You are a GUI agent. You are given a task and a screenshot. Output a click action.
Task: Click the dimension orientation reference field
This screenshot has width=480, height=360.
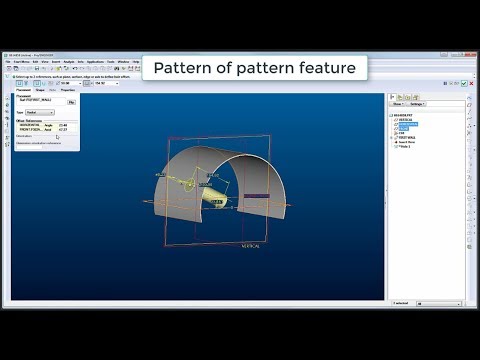click(29, 147)
